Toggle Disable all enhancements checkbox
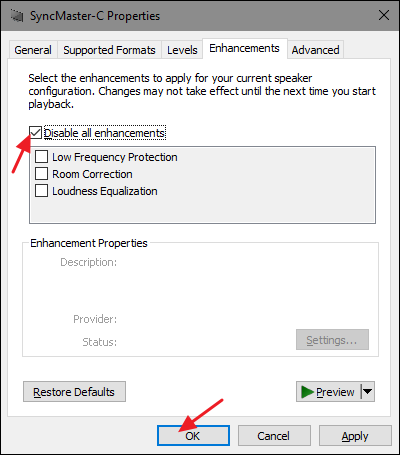400x455 pixels. point(35,133)
